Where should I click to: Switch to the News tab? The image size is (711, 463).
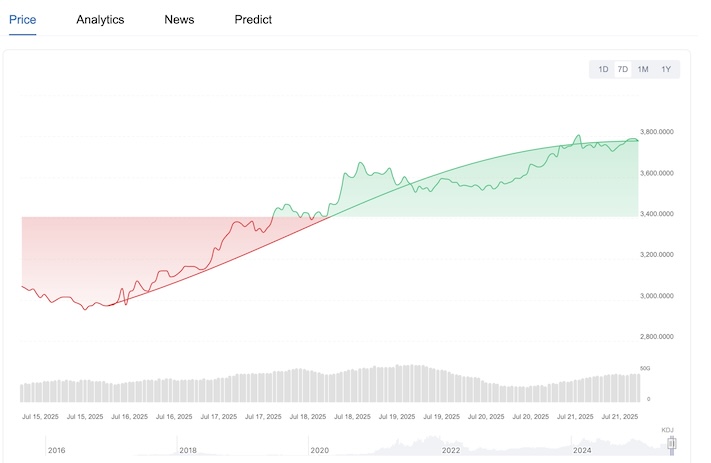tap(179, 19)
